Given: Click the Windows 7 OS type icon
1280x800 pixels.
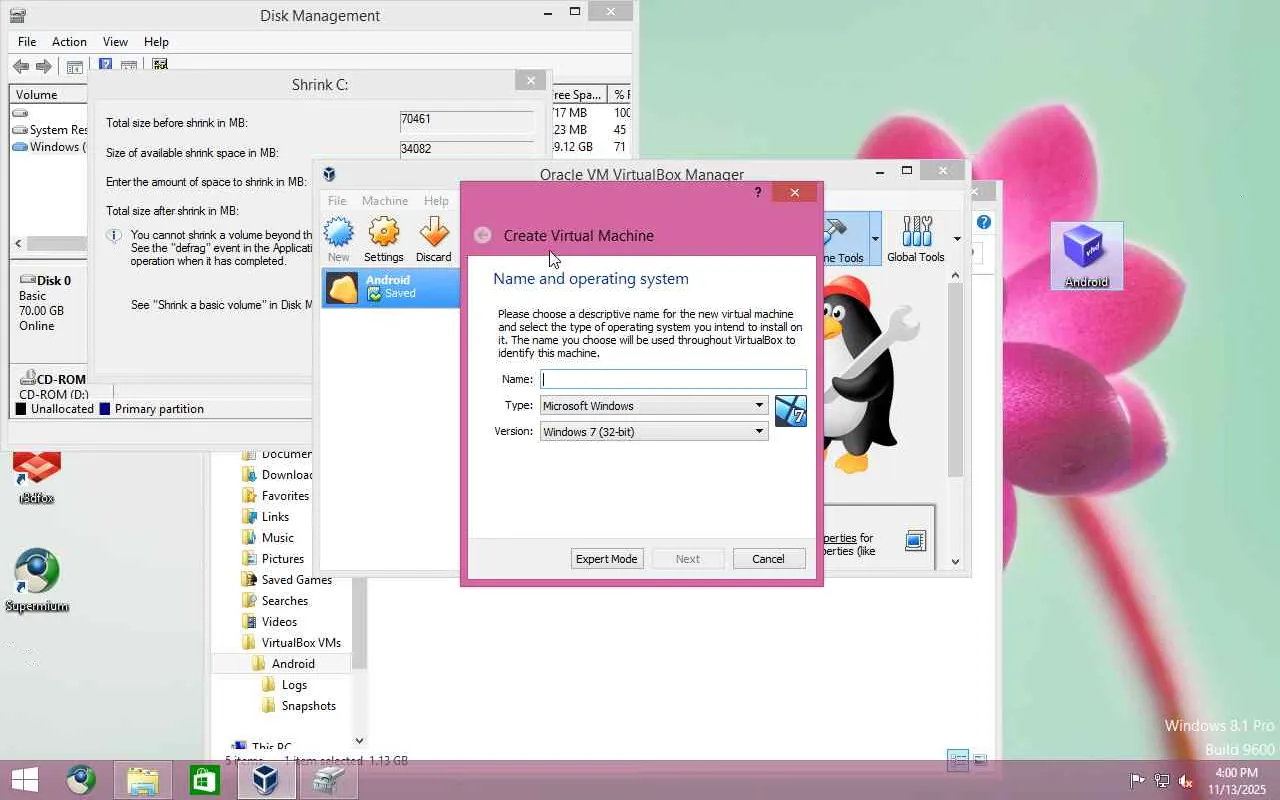Looking at the screenshot, I should [791, 411].
